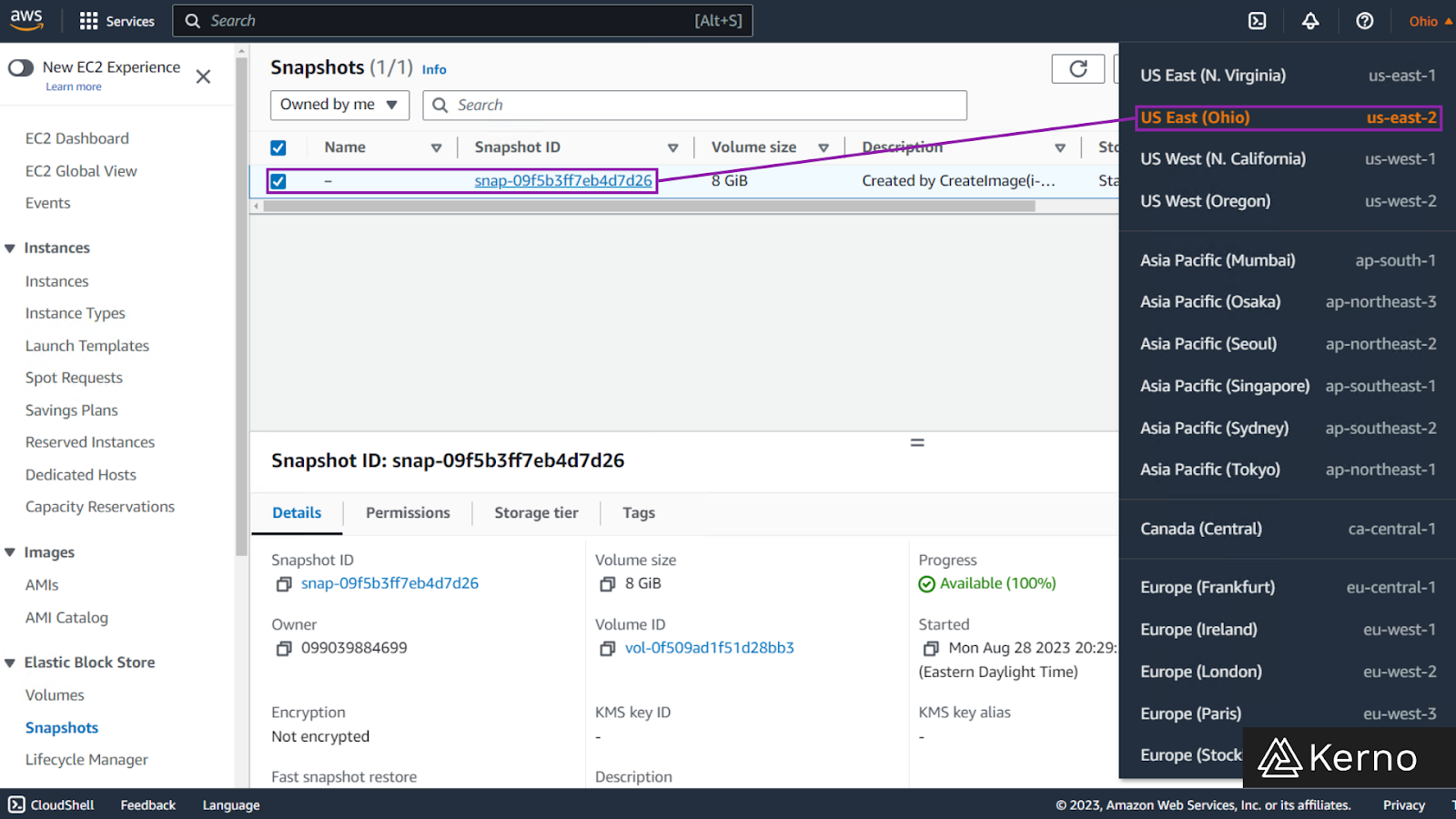Open the Privacy footer link

[1403, 805]
